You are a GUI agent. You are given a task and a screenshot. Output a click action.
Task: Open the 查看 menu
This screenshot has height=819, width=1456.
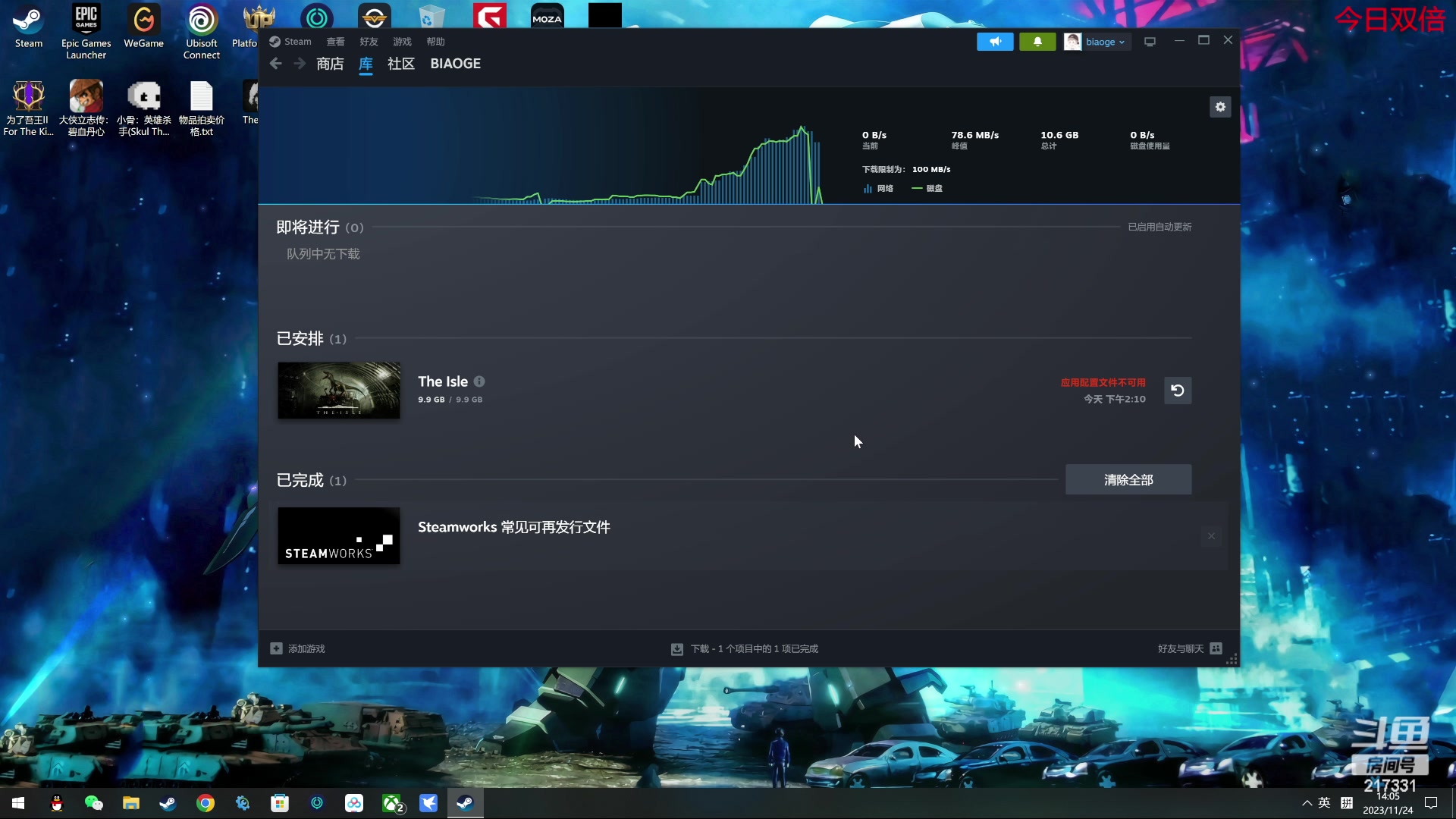[x=335, y=42]
